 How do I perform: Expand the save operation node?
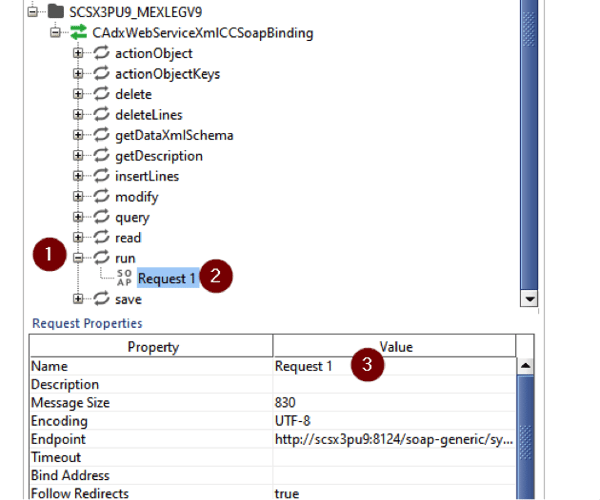point(78,299)
